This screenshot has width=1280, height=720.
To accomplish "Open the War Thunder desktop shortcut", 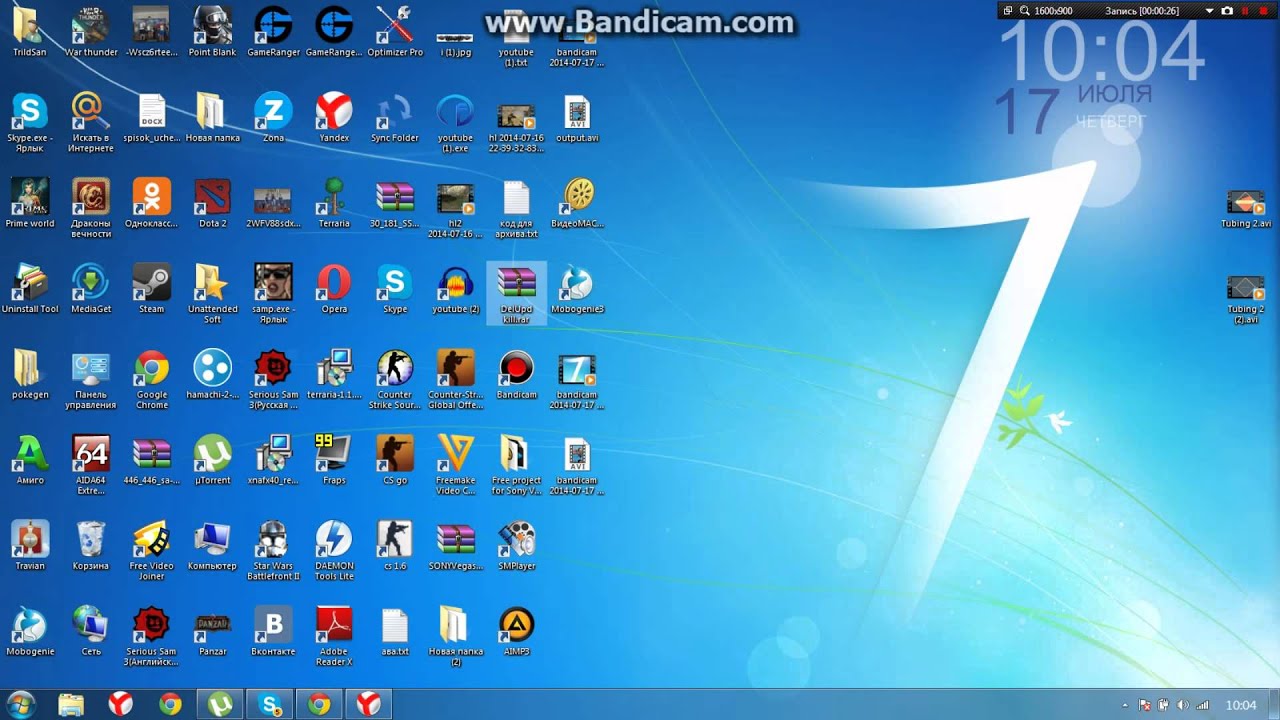I will [x=91, y=31].
